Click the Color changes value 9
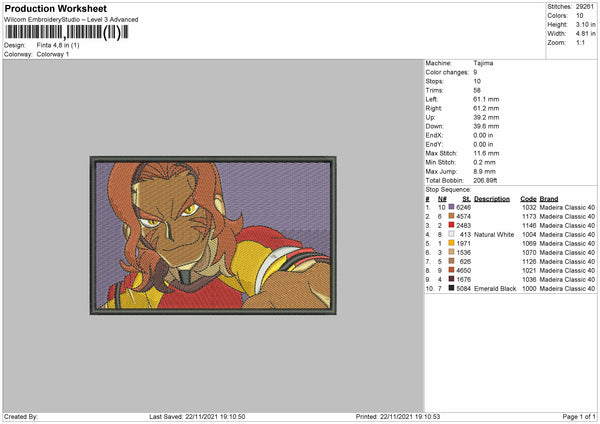Viewport: 600px width, 424px height. [475, 72]
